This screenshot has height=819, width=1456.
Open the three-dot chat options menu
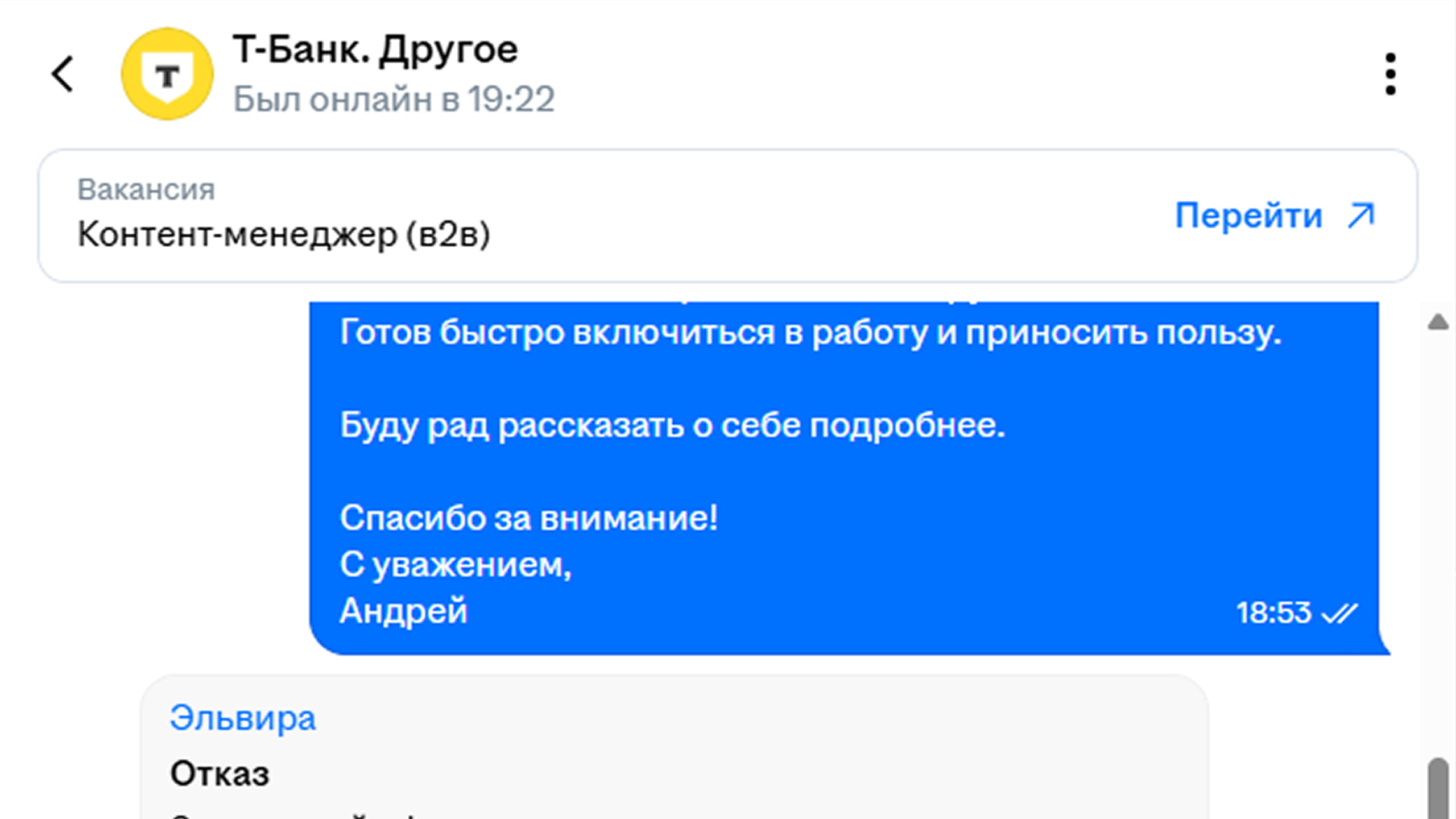pyautogui.click(x=1390, y=73)
